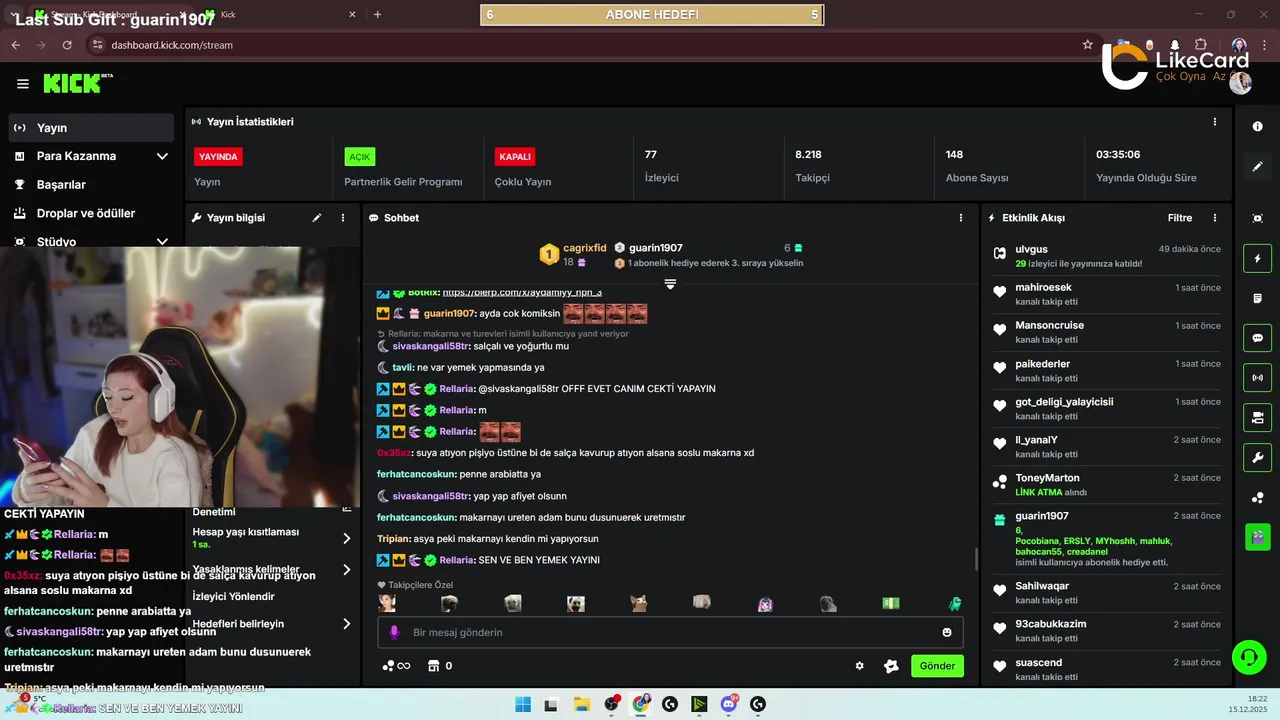This screenshot has height=720, width=1280.
Task: Click the badge icon next to the Gönder button
Action: [x=891, y=666]
